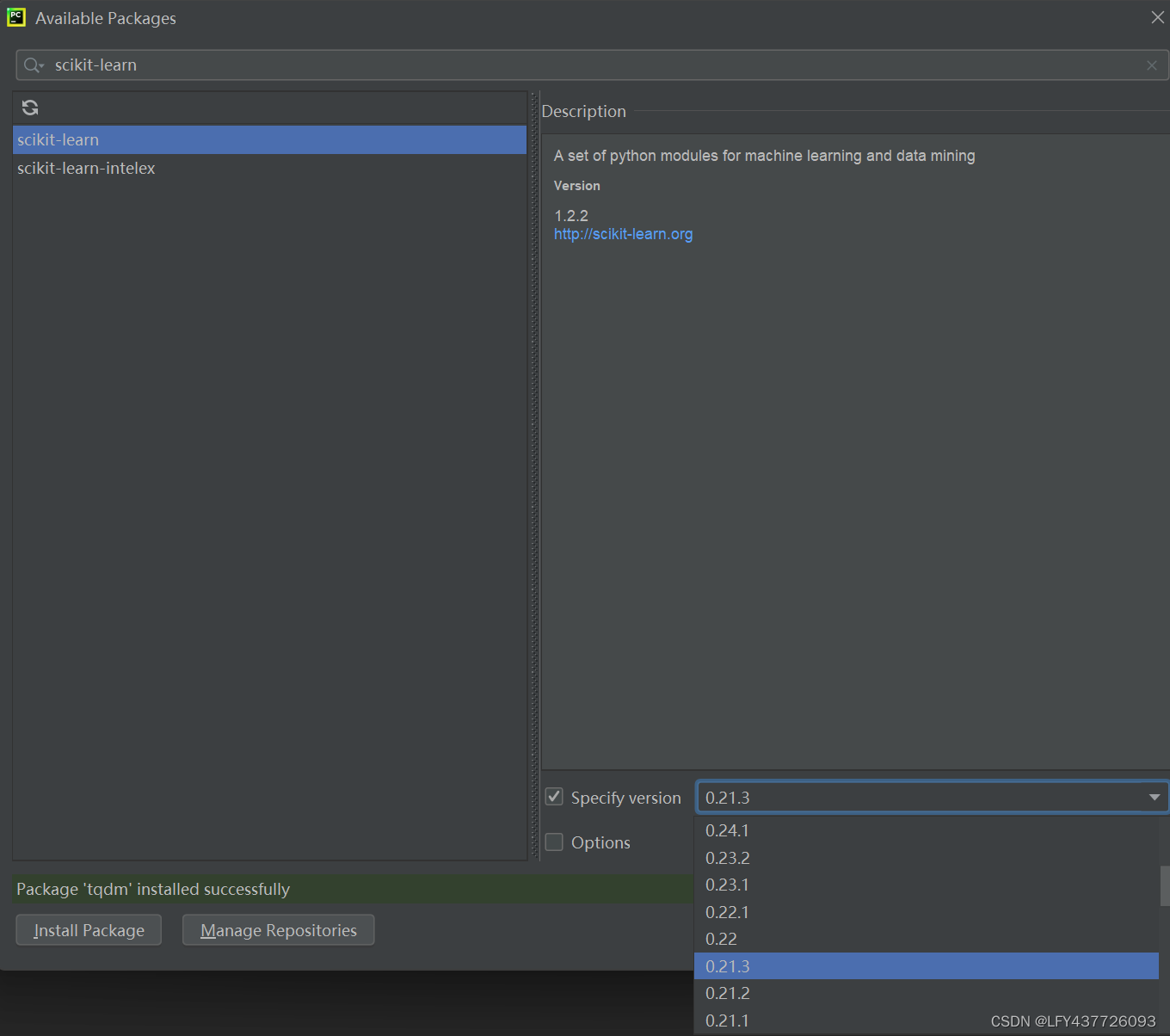This screenshot has width=1170, height=1036.
Task: Enable the Options checkbox
Action: coord(555,842)
